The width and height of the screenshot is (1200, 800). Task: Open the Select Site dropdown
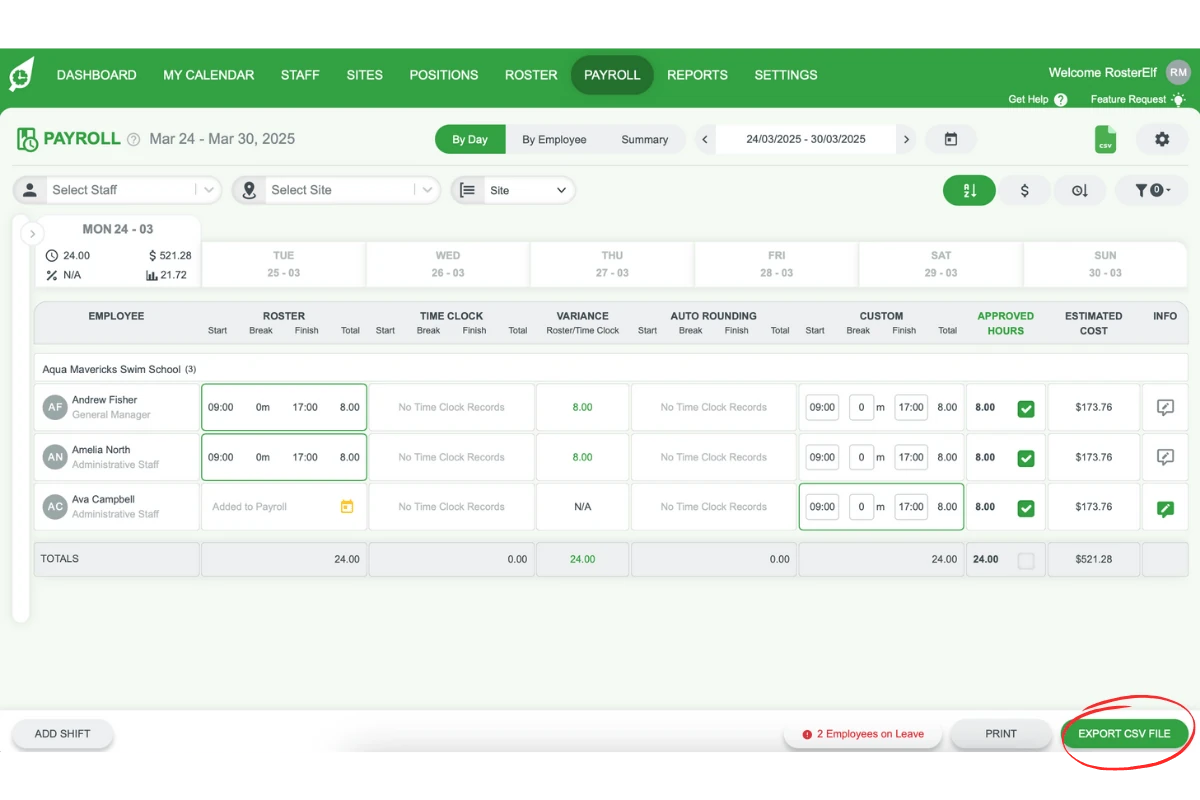[336, 190]
